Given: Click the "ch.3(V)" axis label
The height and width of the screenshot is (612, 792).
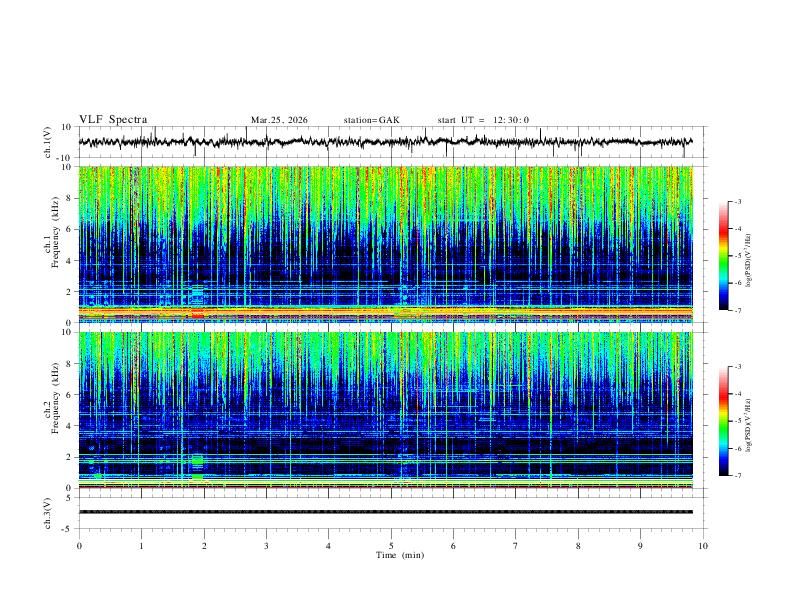Looking at the screenshot, I should coord(48,513).
